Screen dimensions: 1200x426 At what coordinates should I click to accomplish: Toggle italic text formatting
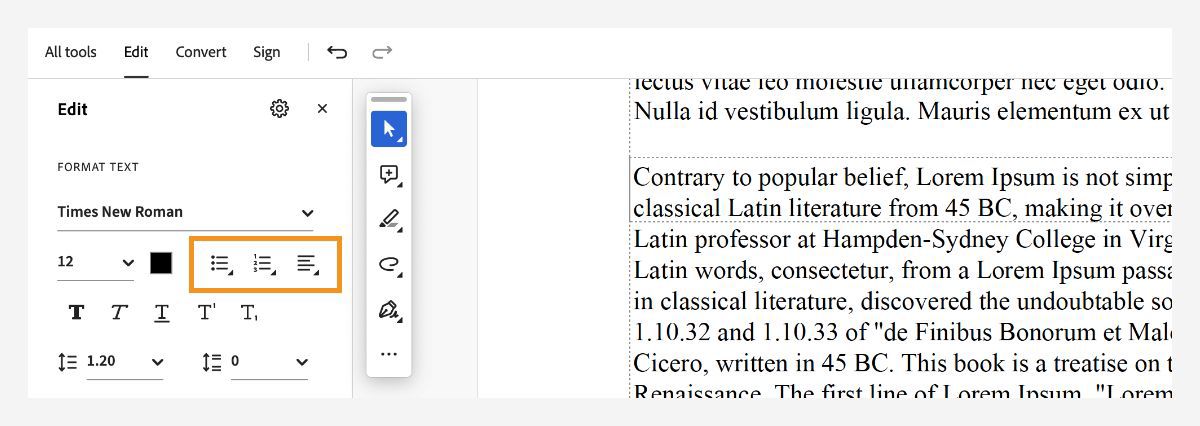(118, 313)
